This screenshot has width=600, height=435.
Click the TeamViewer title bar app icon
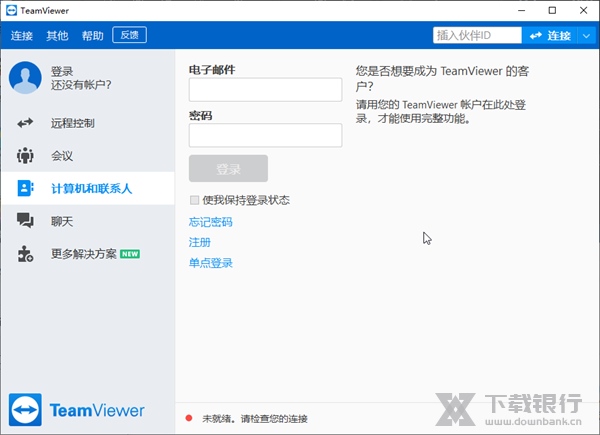click(11, 10)
